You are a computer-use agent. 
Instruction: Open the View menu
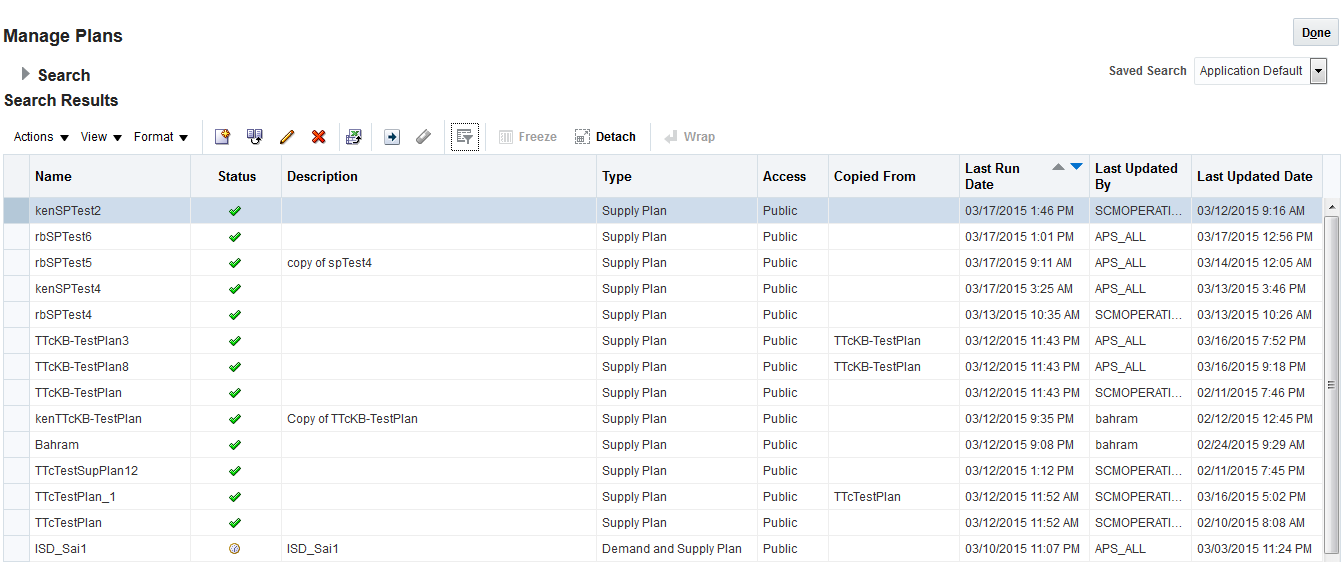101,137
